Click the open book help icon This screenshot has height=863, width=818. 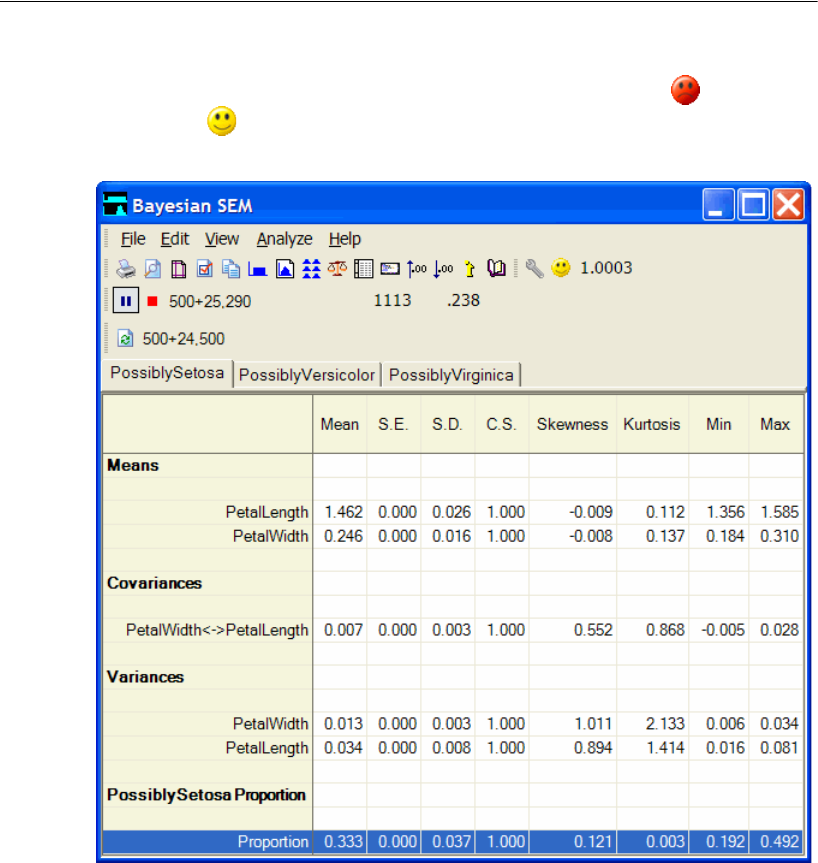496,269
